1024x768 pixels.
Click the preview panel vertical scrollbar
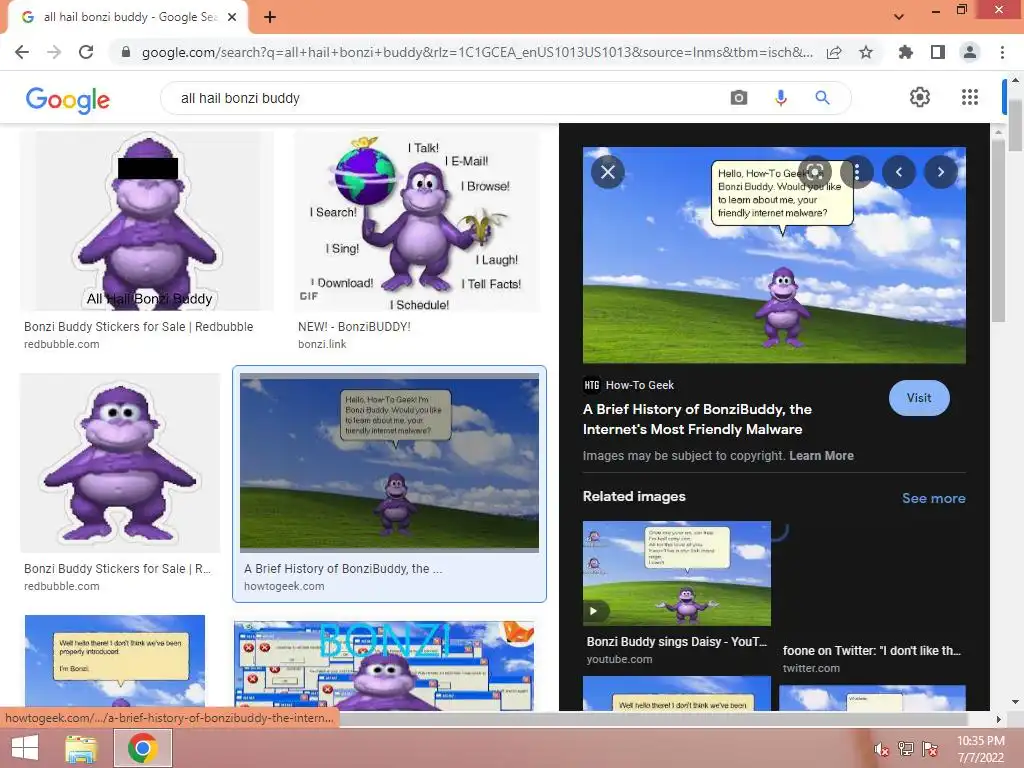[997, 229]
